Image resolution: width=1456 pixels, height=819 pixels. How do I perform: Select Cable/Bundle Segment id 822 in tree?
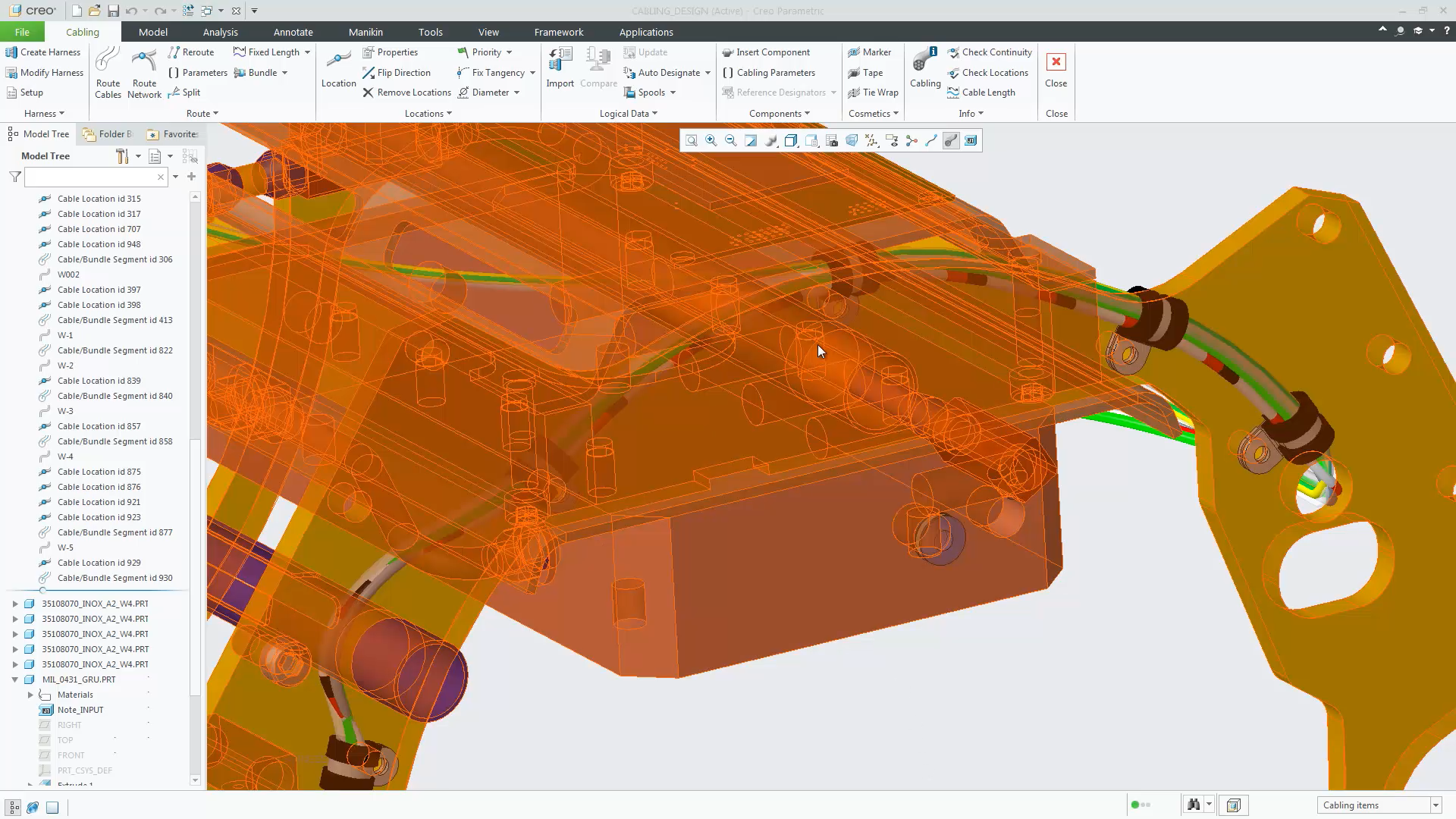pyautogui.click(x=105, y=350)
